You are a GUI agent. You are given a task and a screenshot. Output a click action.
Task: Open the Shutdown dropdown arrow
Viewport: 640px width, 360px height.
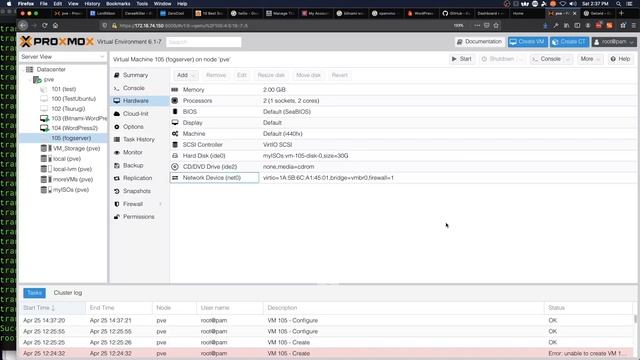521,60
